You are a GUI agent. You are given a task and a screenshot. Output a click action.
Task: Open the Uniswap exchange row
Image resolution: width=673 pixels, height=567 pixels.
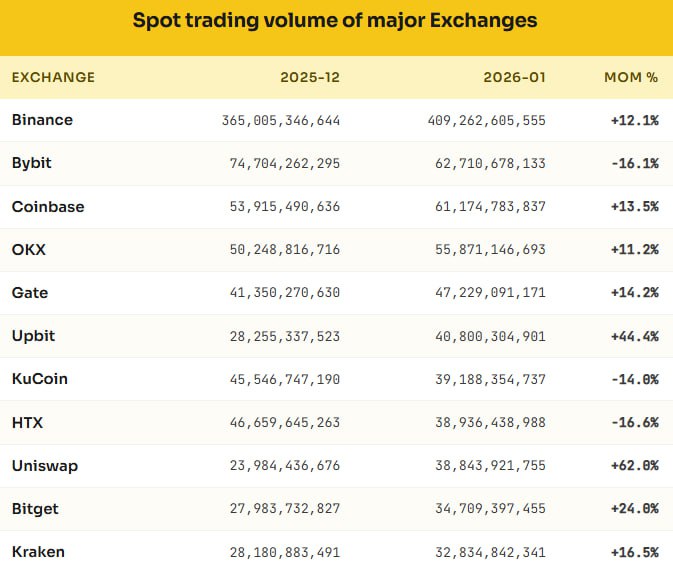(x=44, y=465)
